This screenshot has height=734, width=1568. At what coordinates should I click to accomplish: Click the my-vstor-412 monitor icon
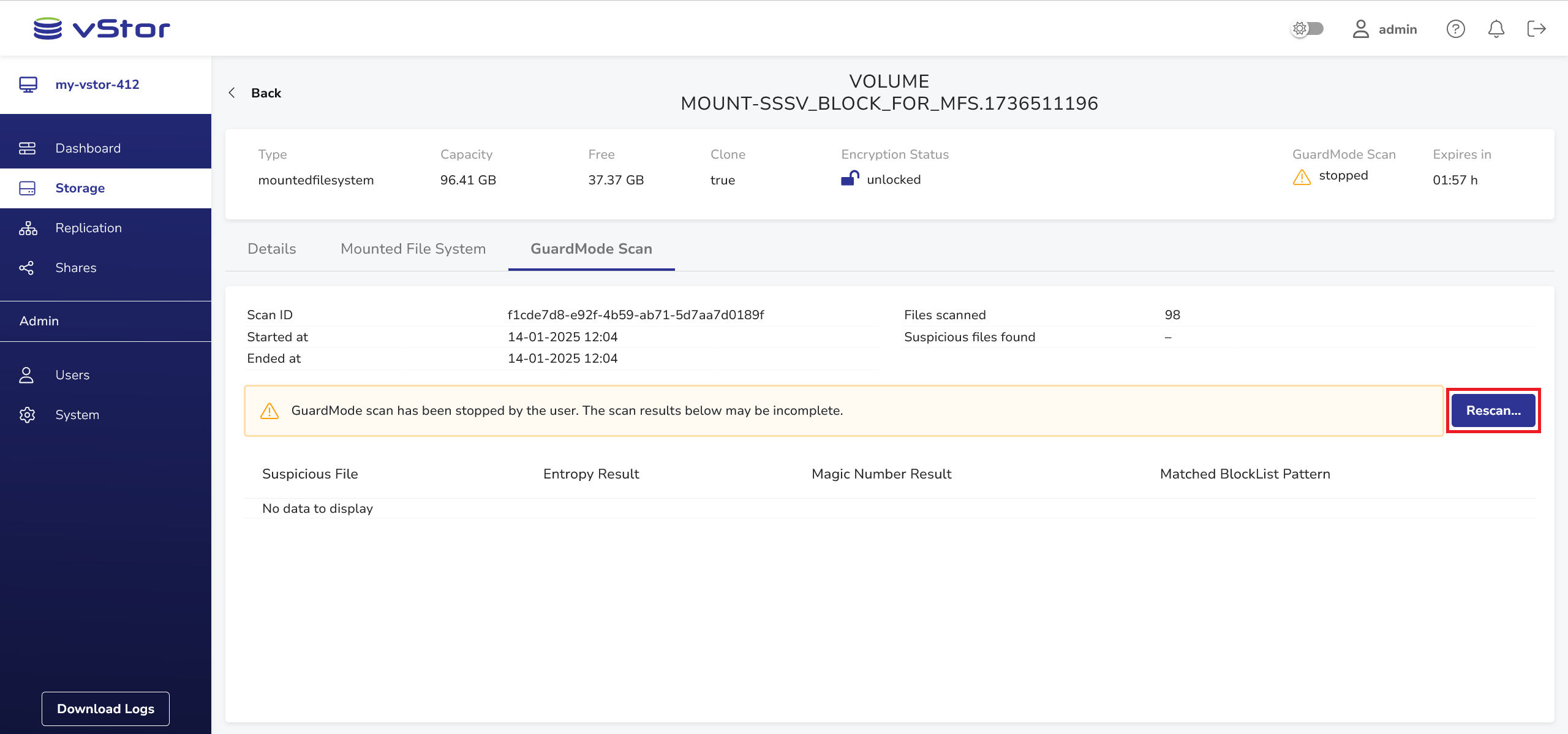(x=28, y=85)
